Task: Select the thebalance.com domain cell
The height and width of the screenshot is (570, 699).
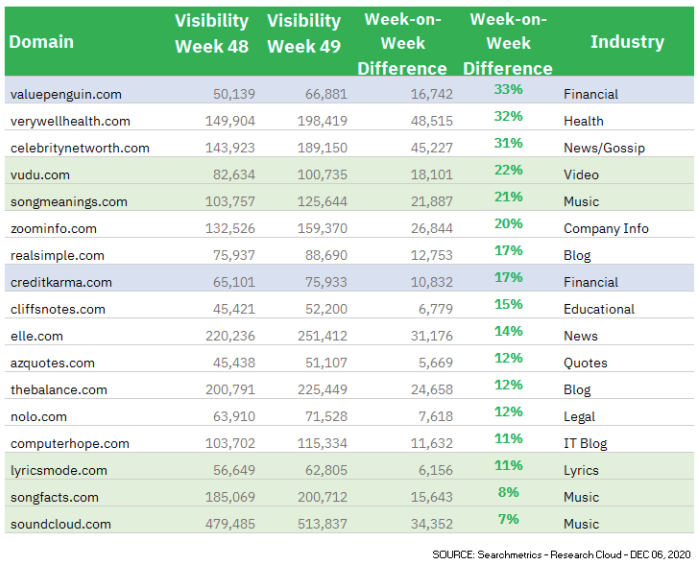Action: click(59, 390)
